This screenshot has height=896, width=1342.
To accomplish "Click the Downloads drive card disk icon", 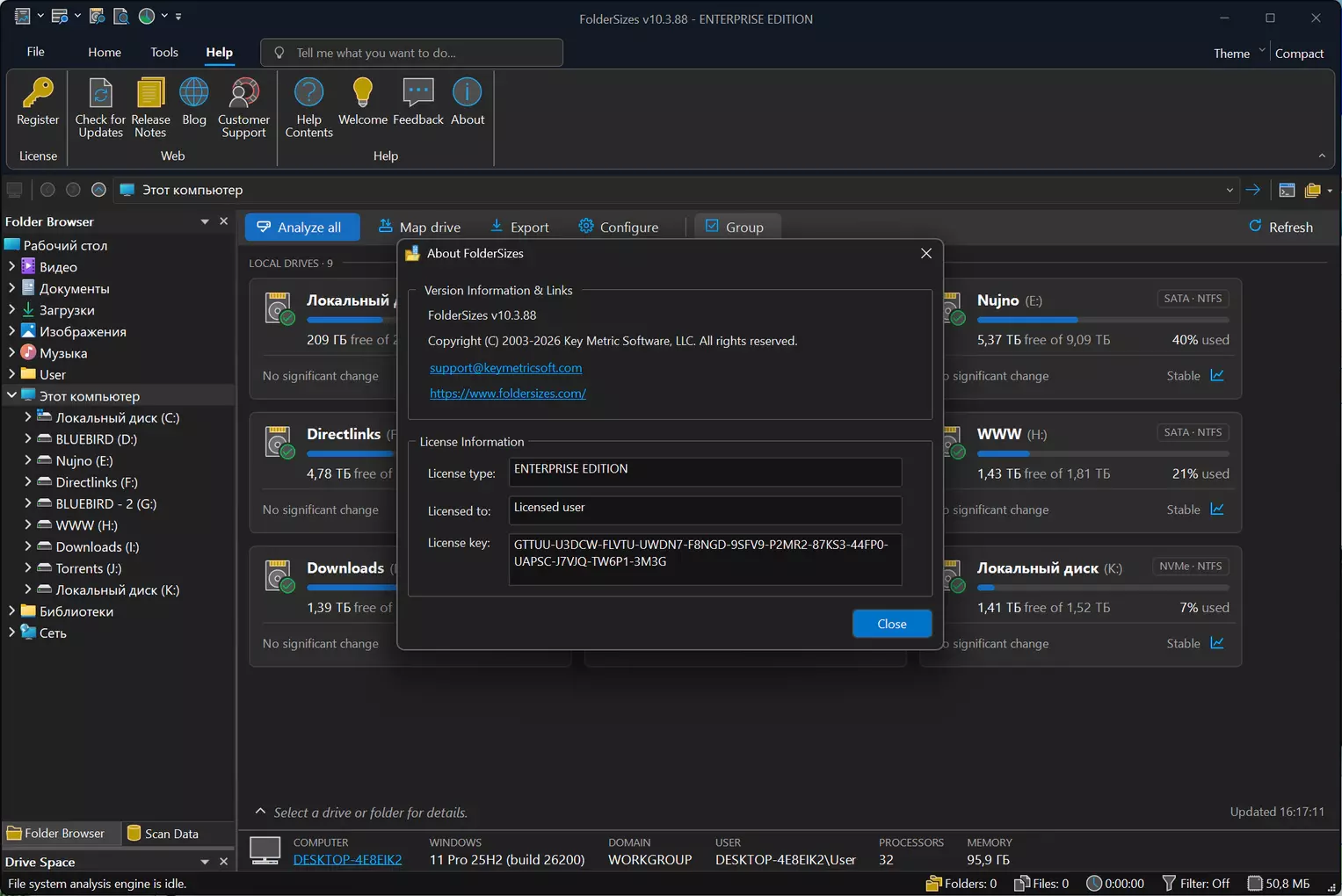I will tap(279, 575).
